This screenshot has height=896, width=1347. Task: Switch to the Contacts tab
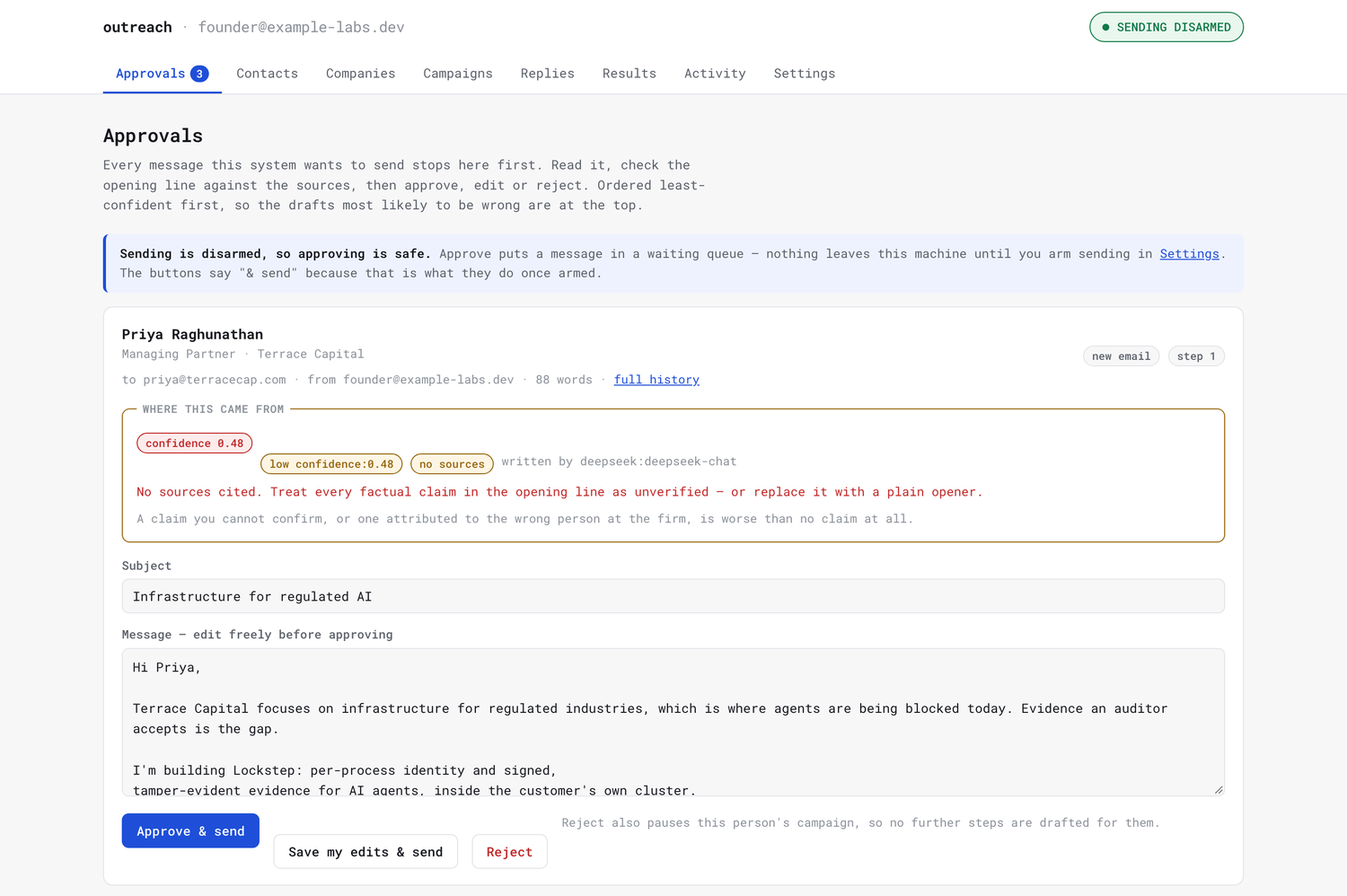tap(267, 74)
